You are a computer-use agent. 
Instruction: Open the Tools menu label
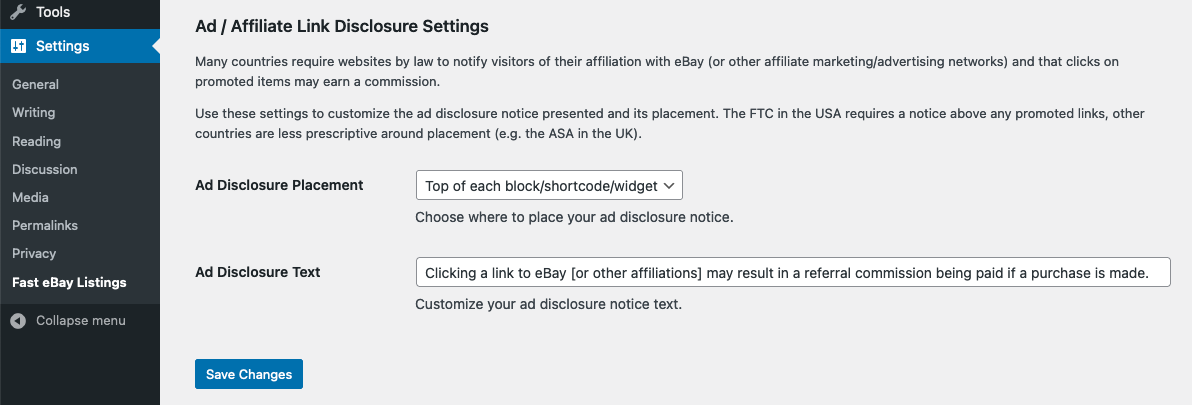coord(53,13)
